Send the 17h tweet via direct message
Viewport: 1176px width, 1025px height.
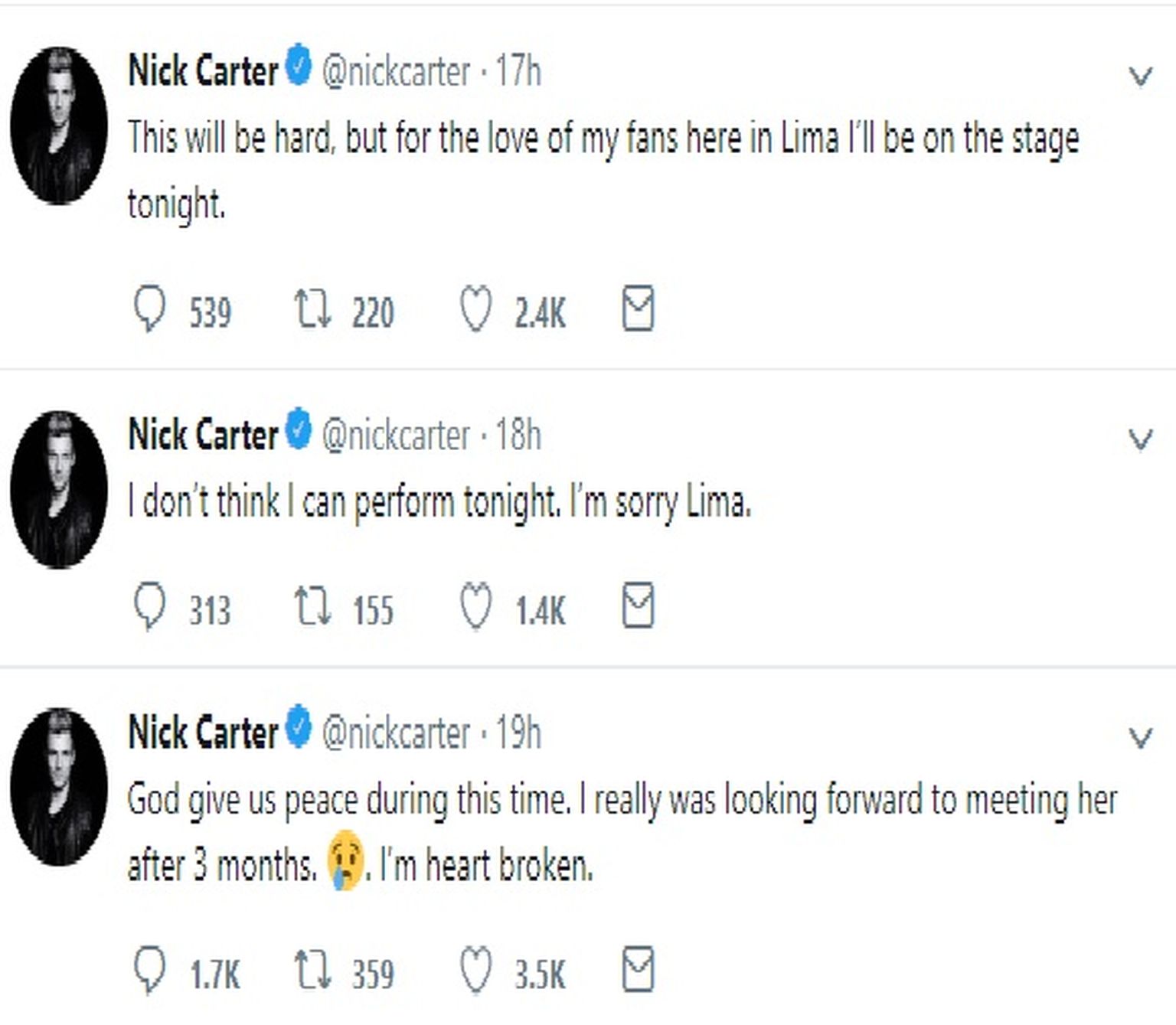click(638, 308)
